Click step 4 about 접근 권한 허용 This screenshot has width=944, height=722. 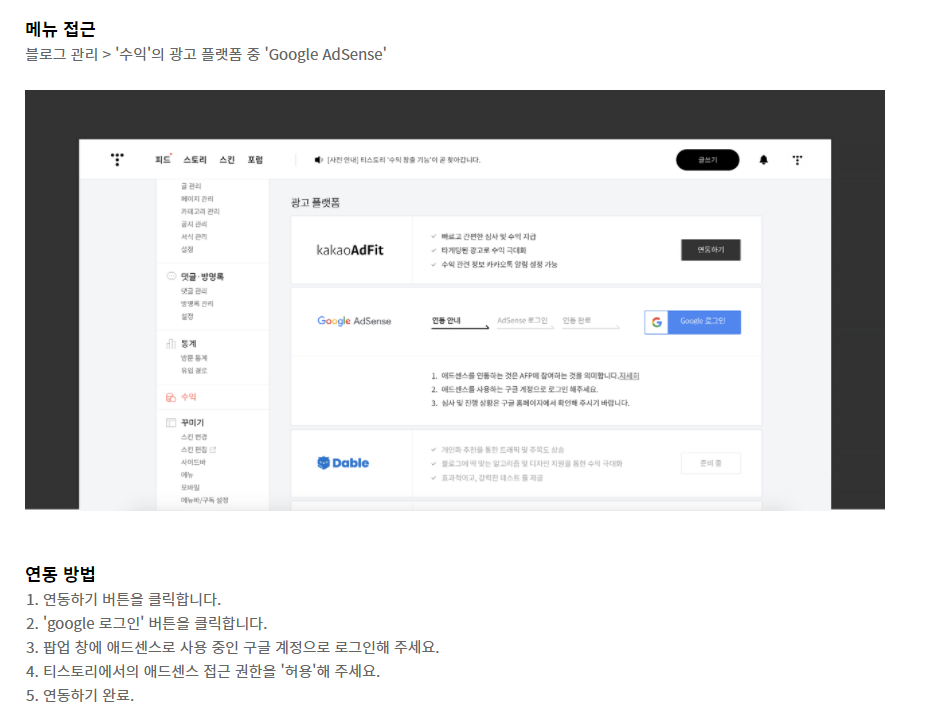pyautogui.click(x=203, y=671)
